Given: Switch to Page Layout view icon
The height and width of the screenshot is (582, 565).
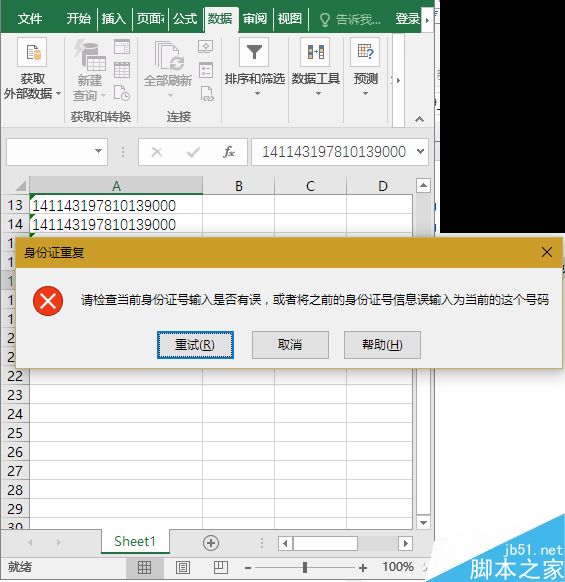Looking at the screenshot, I should [x=183, y=567].
